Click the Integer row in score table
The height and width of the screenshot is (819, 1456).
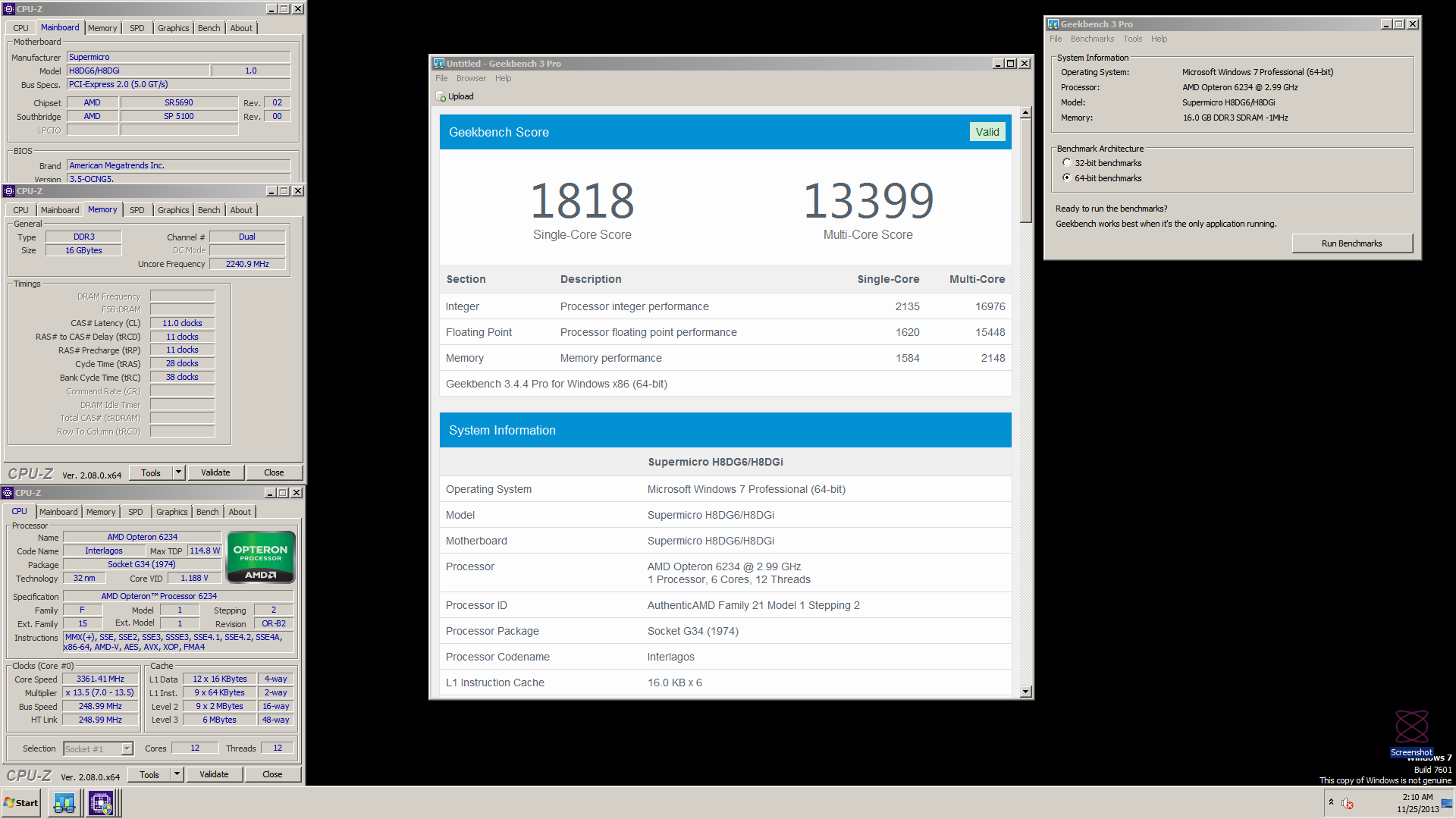[726, 306]
